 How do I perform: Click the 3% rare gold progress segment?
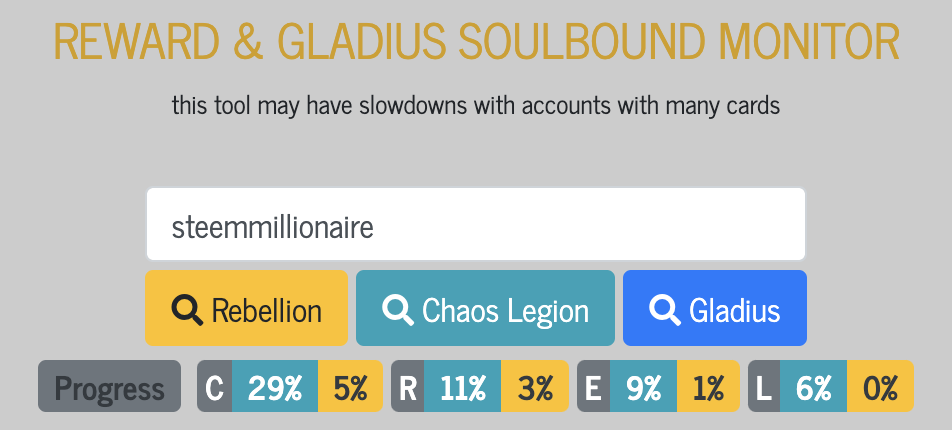tap(535, 387)
